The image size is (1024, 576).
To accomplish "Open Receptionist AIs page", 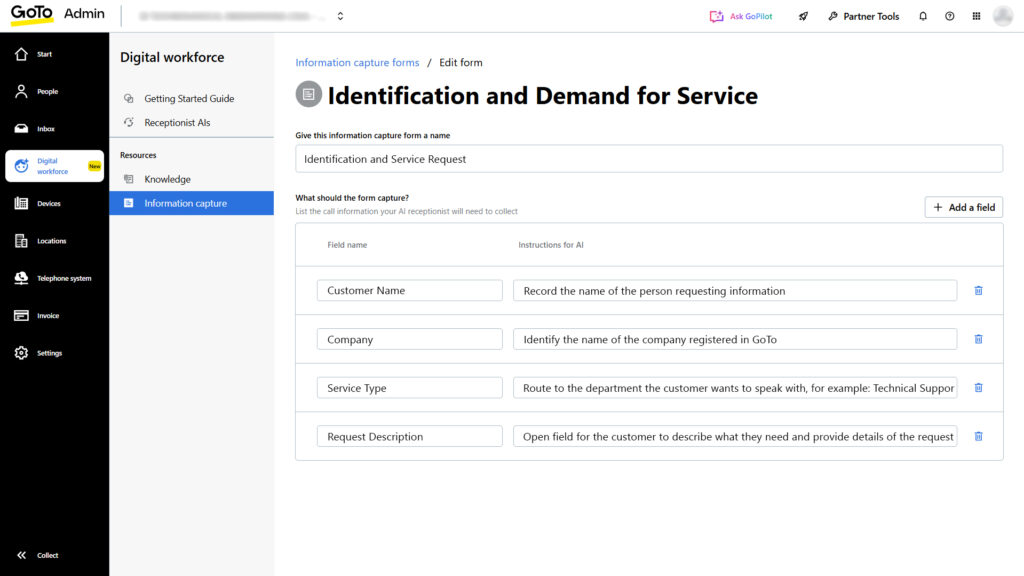I will [177, 123].
